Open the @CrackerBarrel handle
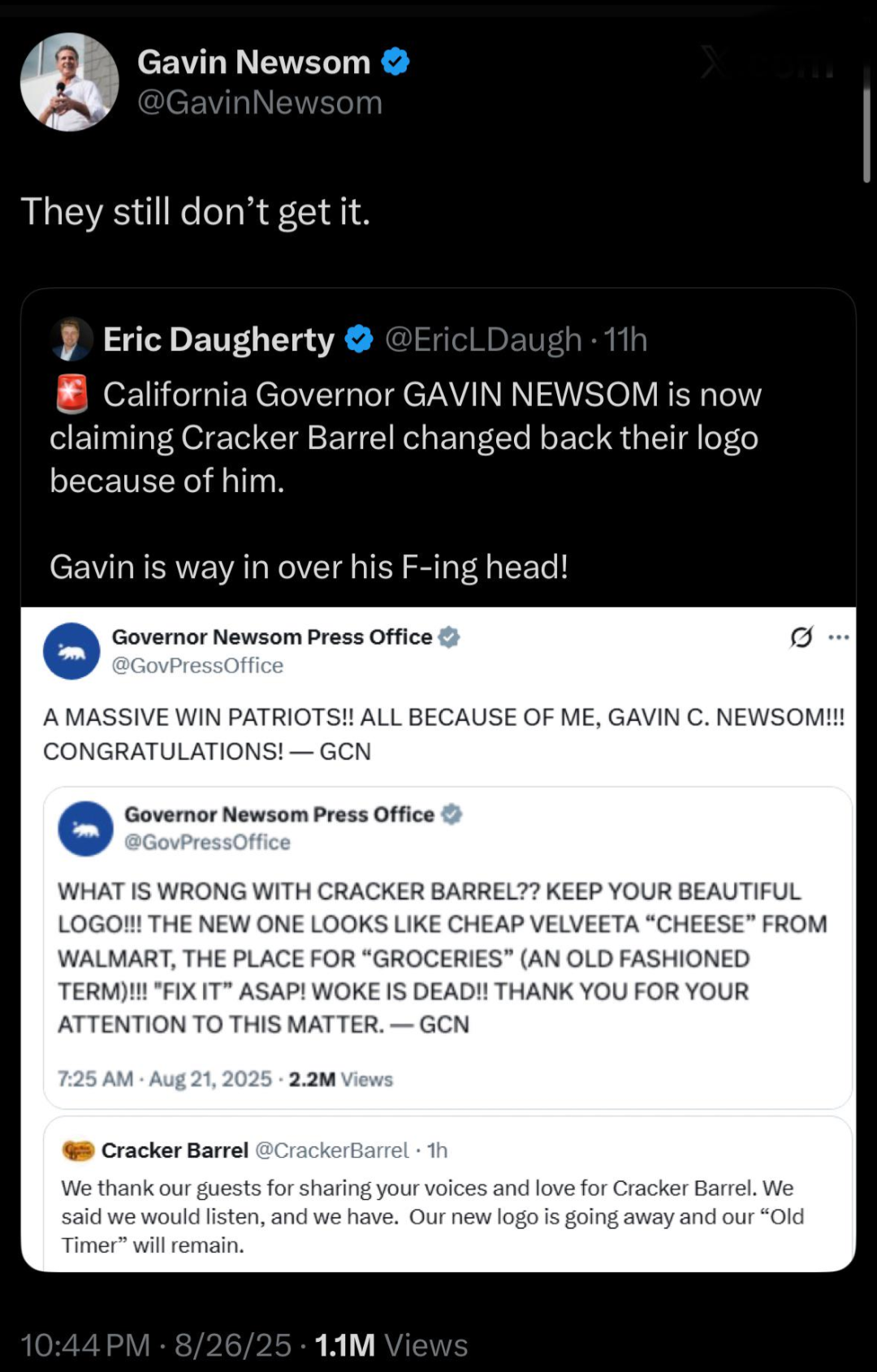877x1372 pixels. click(332, 1150)
